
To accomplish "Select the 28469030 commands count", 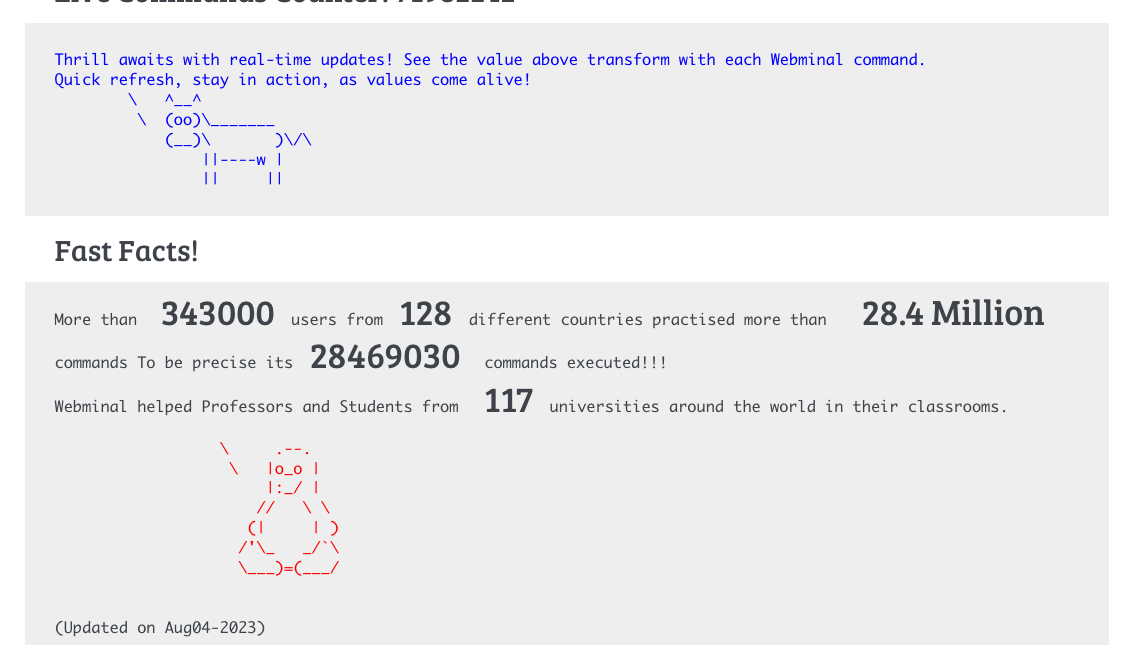I will 385,357.
